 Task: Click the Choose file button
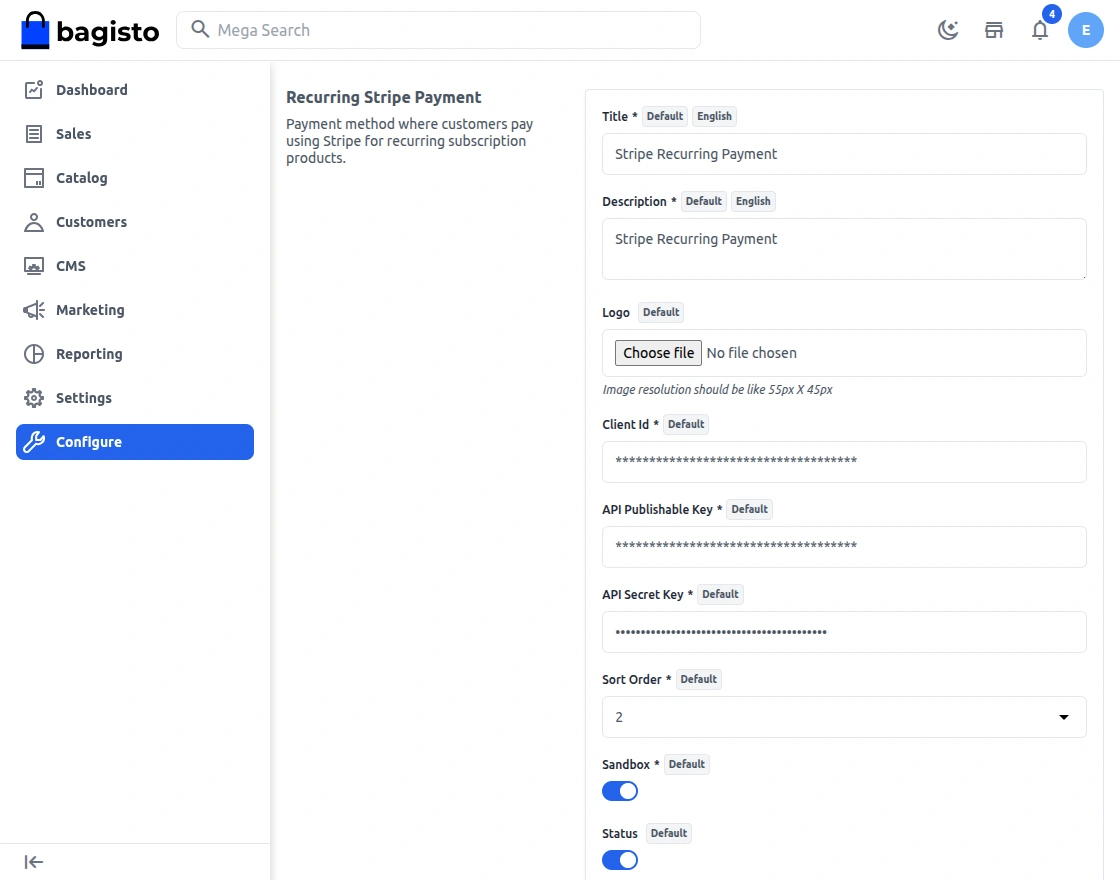(x=658, y=353)
